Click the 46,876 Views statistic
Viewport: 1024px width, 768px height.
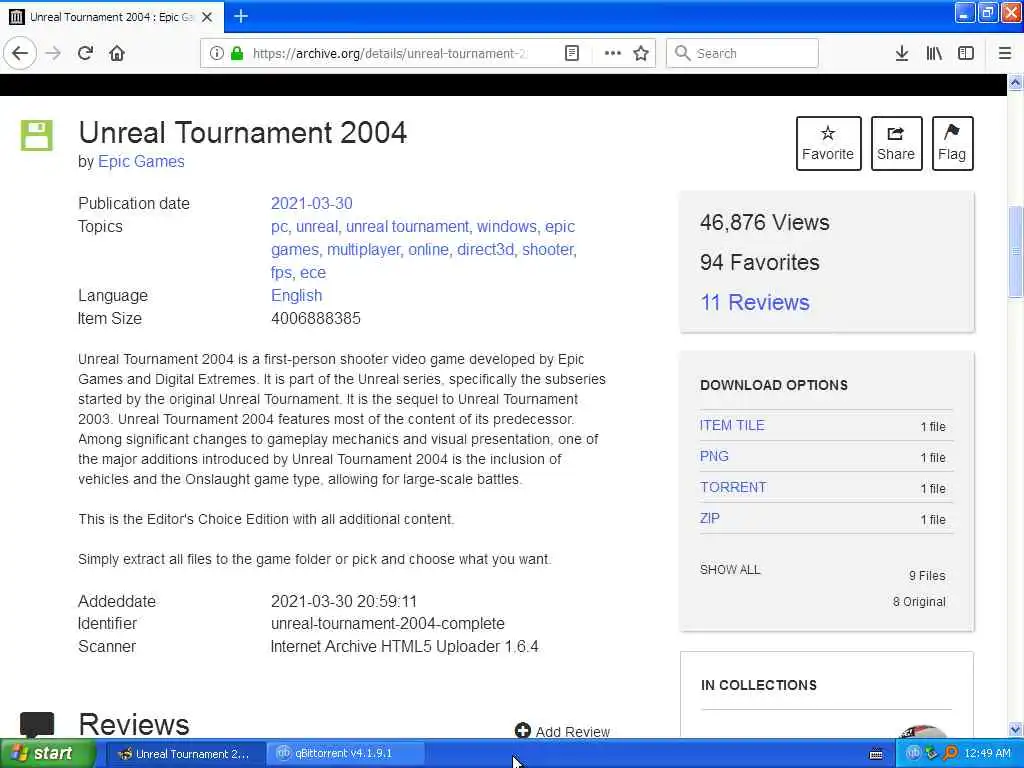click(x=764, y=222)
